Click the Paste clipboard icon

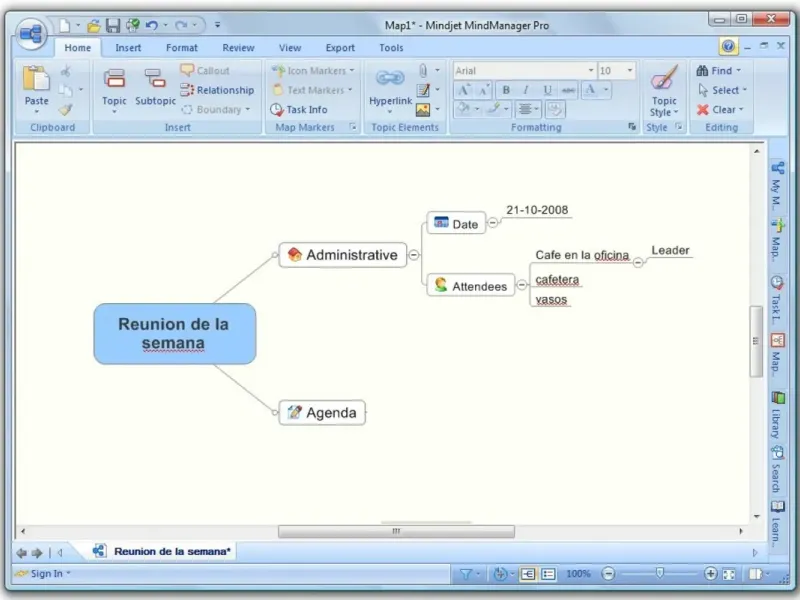(36, 79)
